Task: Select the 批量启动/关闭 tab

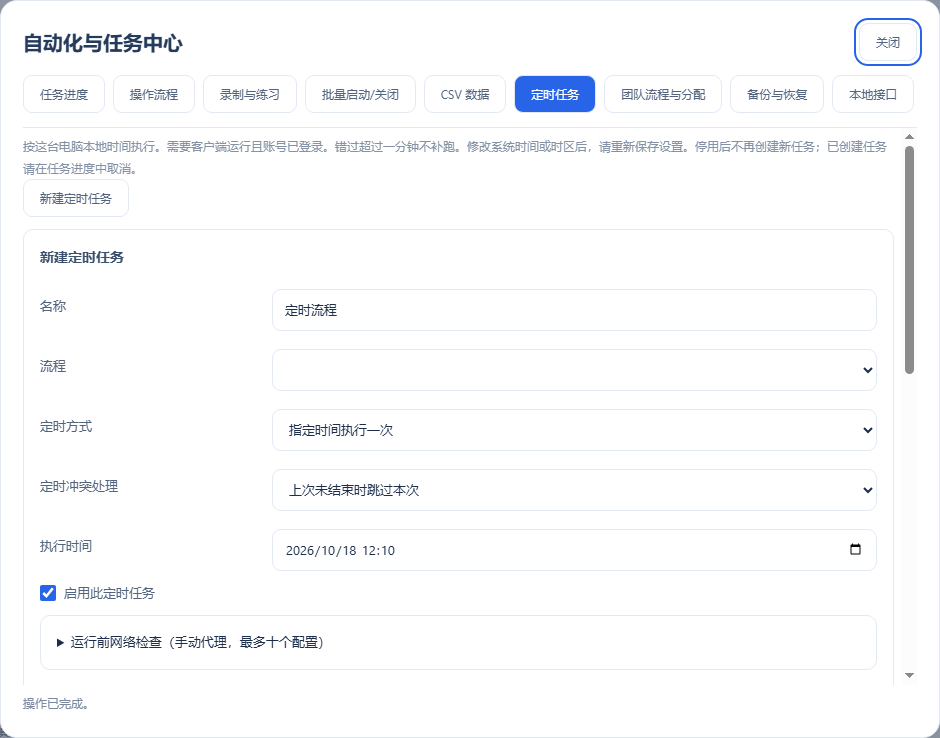Action: pyautogui.click(x=360, y=94)
